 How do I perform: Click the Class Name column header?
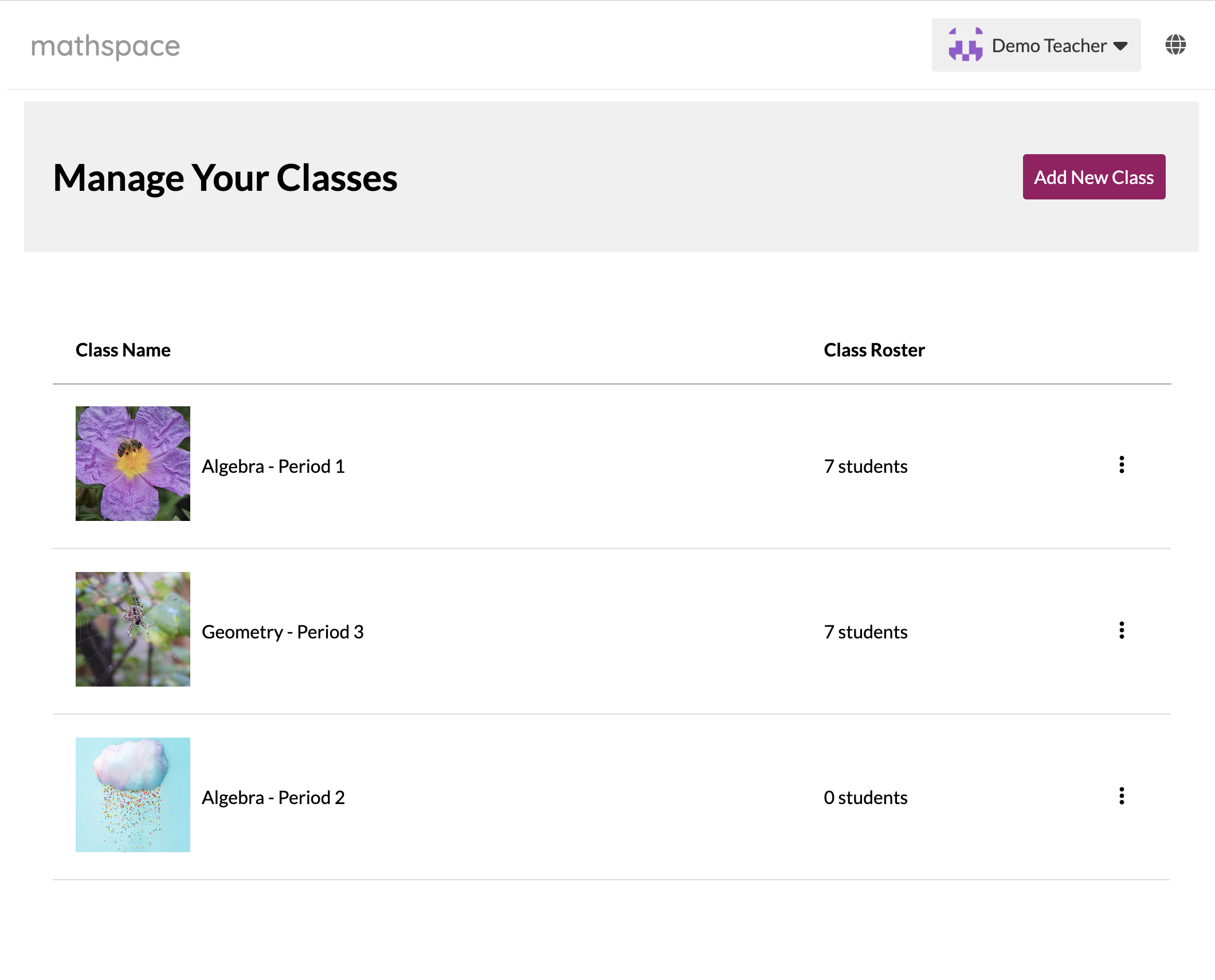[x=123, y=350]
